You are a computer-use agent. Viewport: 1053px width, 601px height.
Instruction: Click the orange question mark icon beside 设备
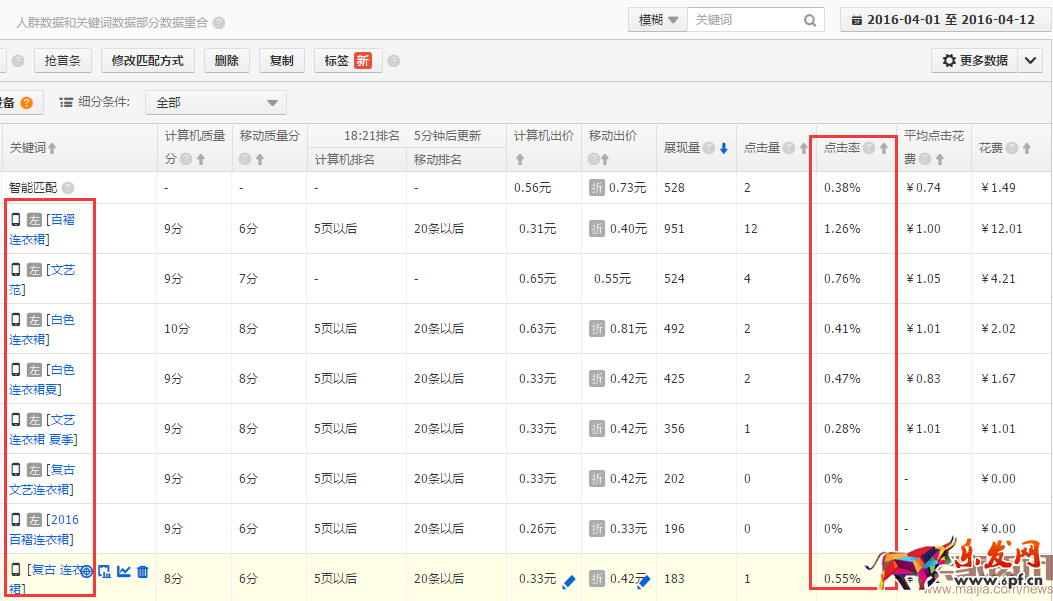[26, 102]
